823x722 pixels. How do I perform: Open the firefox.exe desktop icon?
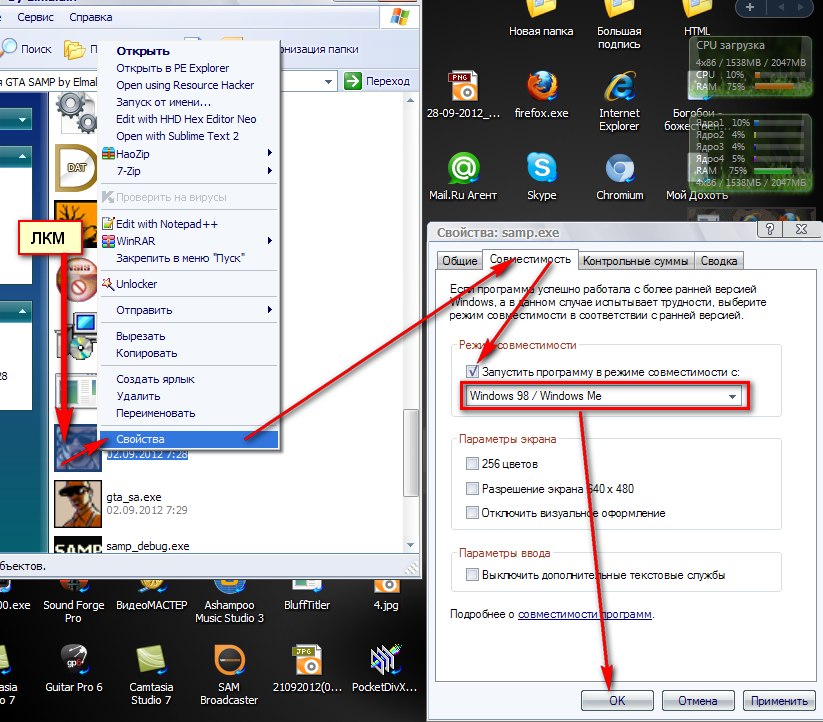[542, 86]
